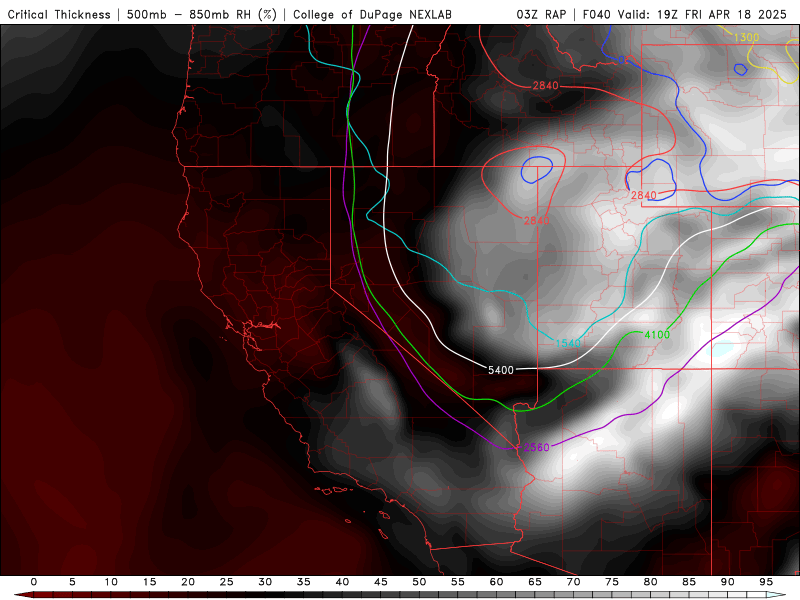
Task: Click the colorbar tick label "85"
Action: (x=689, y=582)
